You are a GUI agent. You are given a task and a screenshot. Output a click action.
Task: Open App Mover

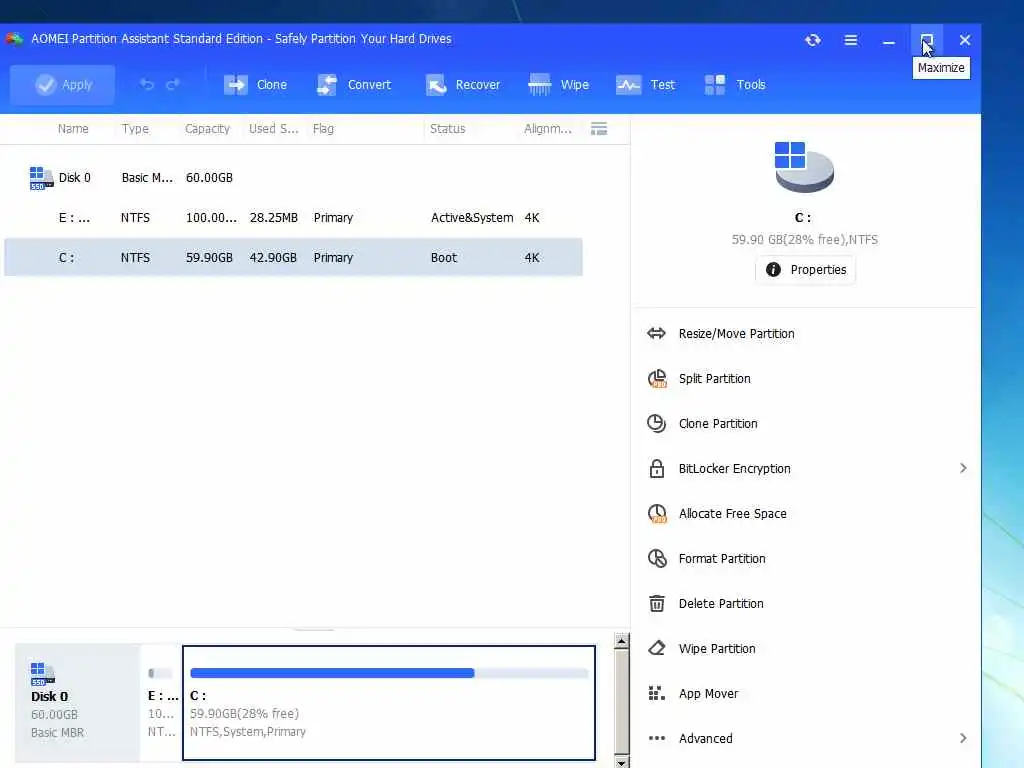708,694
